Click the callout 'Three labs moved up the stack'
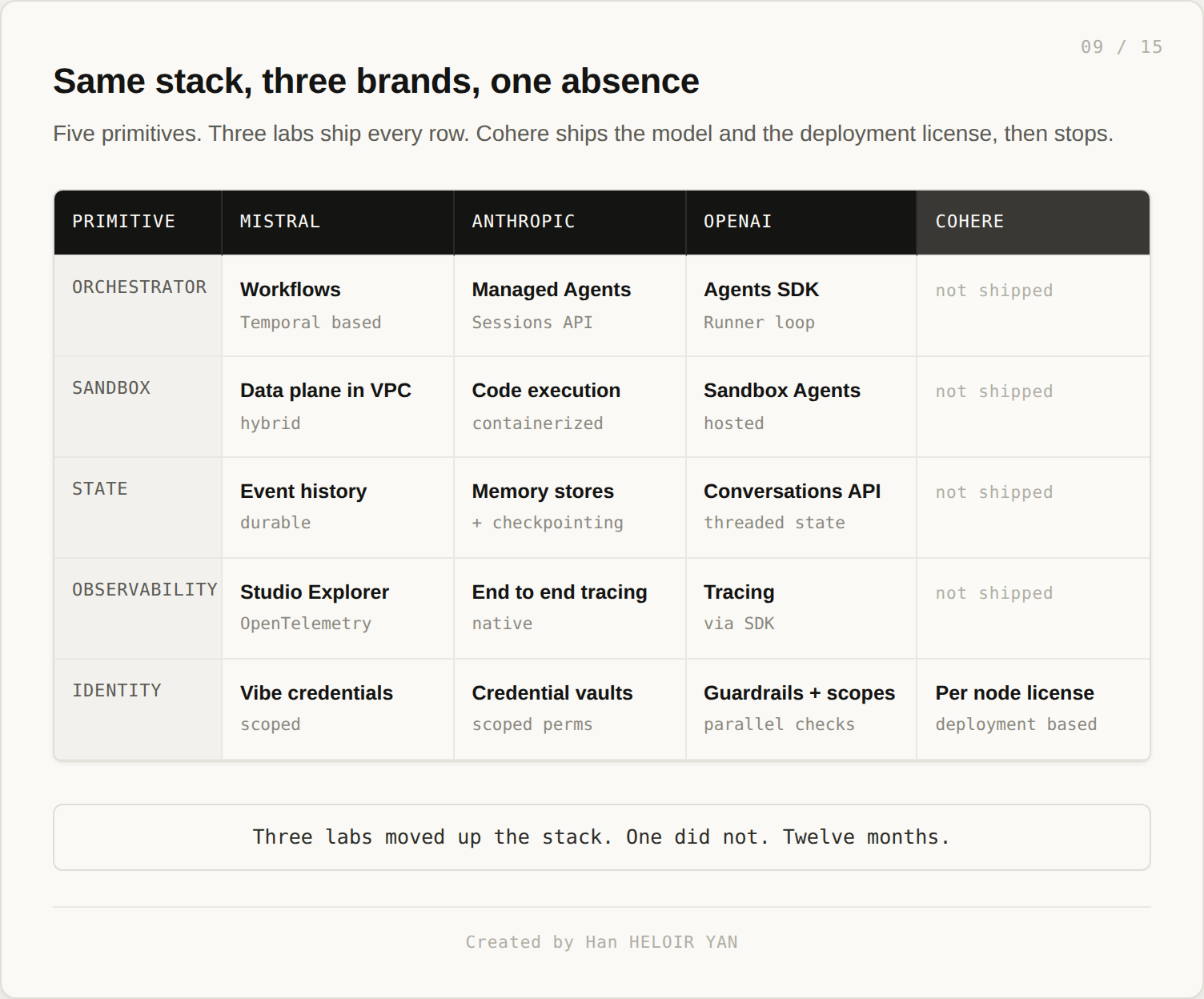 point(602,837)
